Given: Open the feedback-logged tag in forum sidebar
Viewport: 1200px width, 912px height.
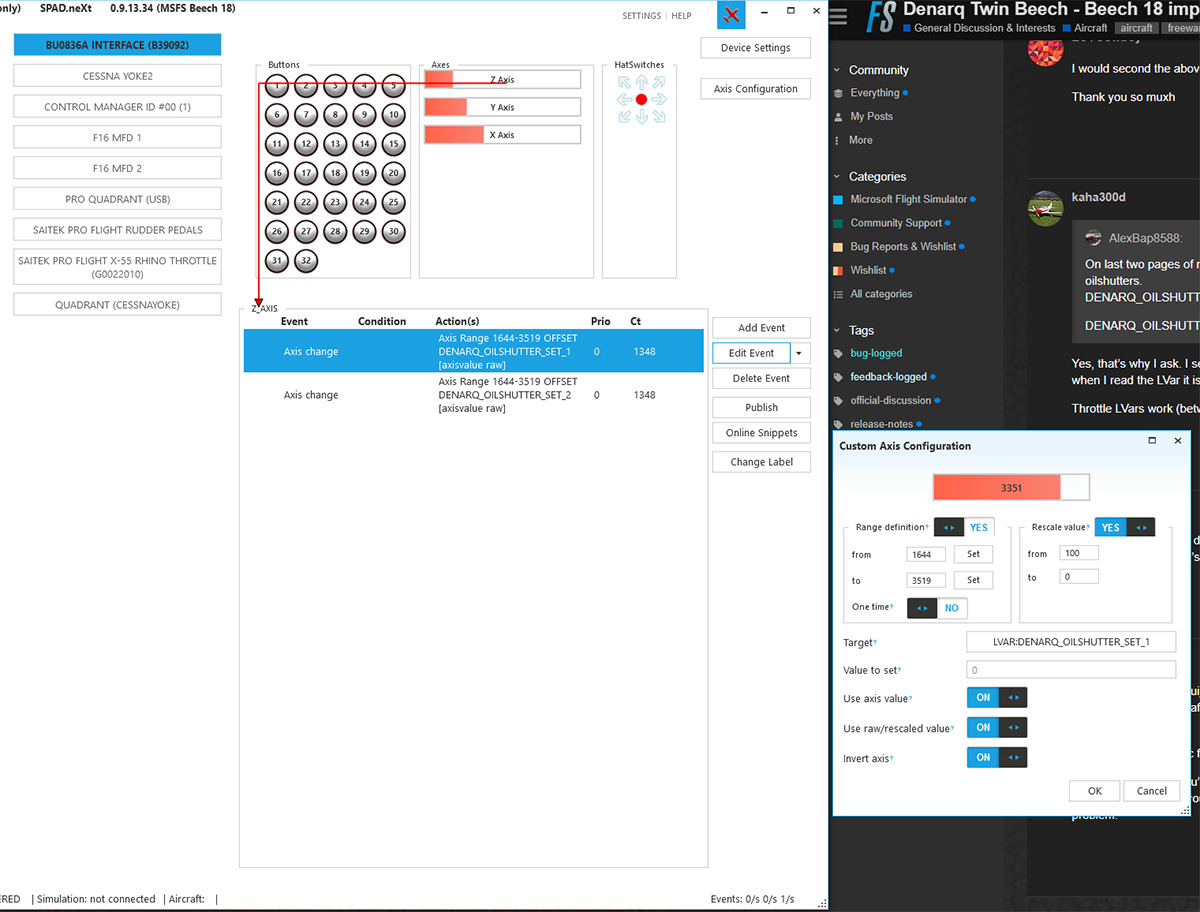Looking at the screenshot, I should 888,377.
